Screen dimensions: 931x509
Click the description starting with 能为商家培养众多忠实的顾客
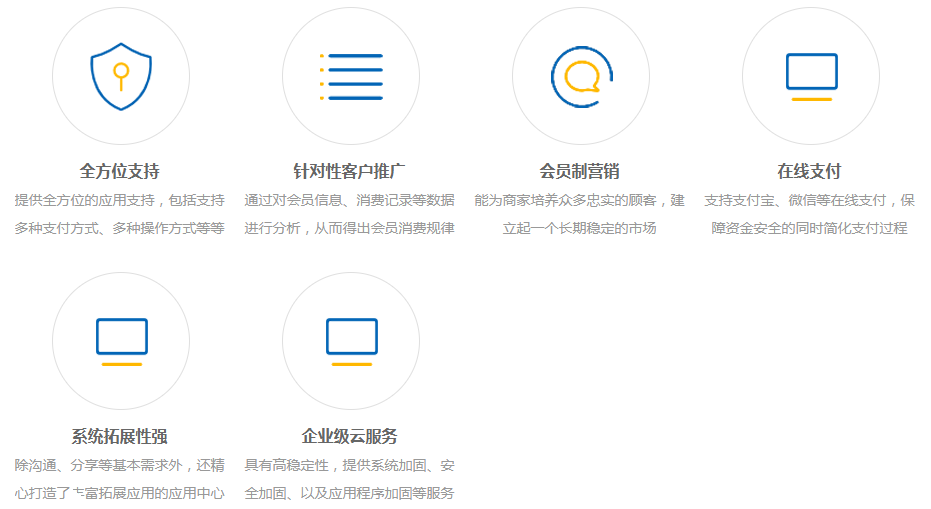point(580,200)
